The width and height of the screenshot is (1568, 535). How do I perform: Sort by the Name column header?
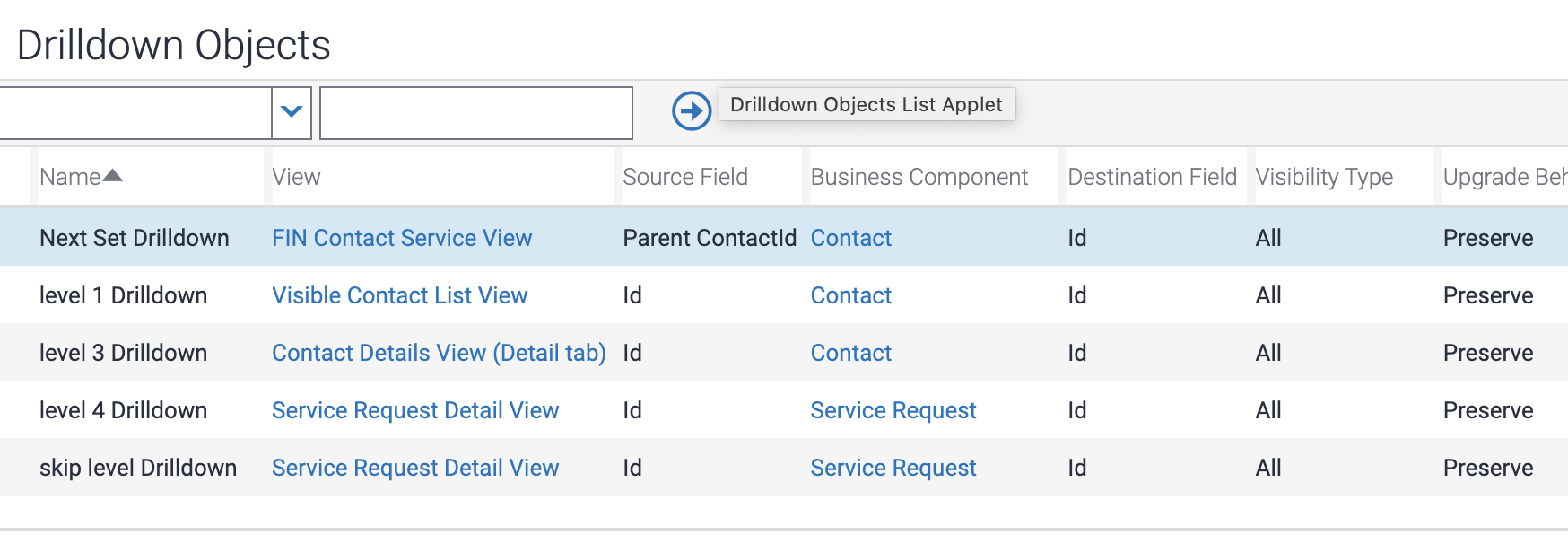click(71, 177)
